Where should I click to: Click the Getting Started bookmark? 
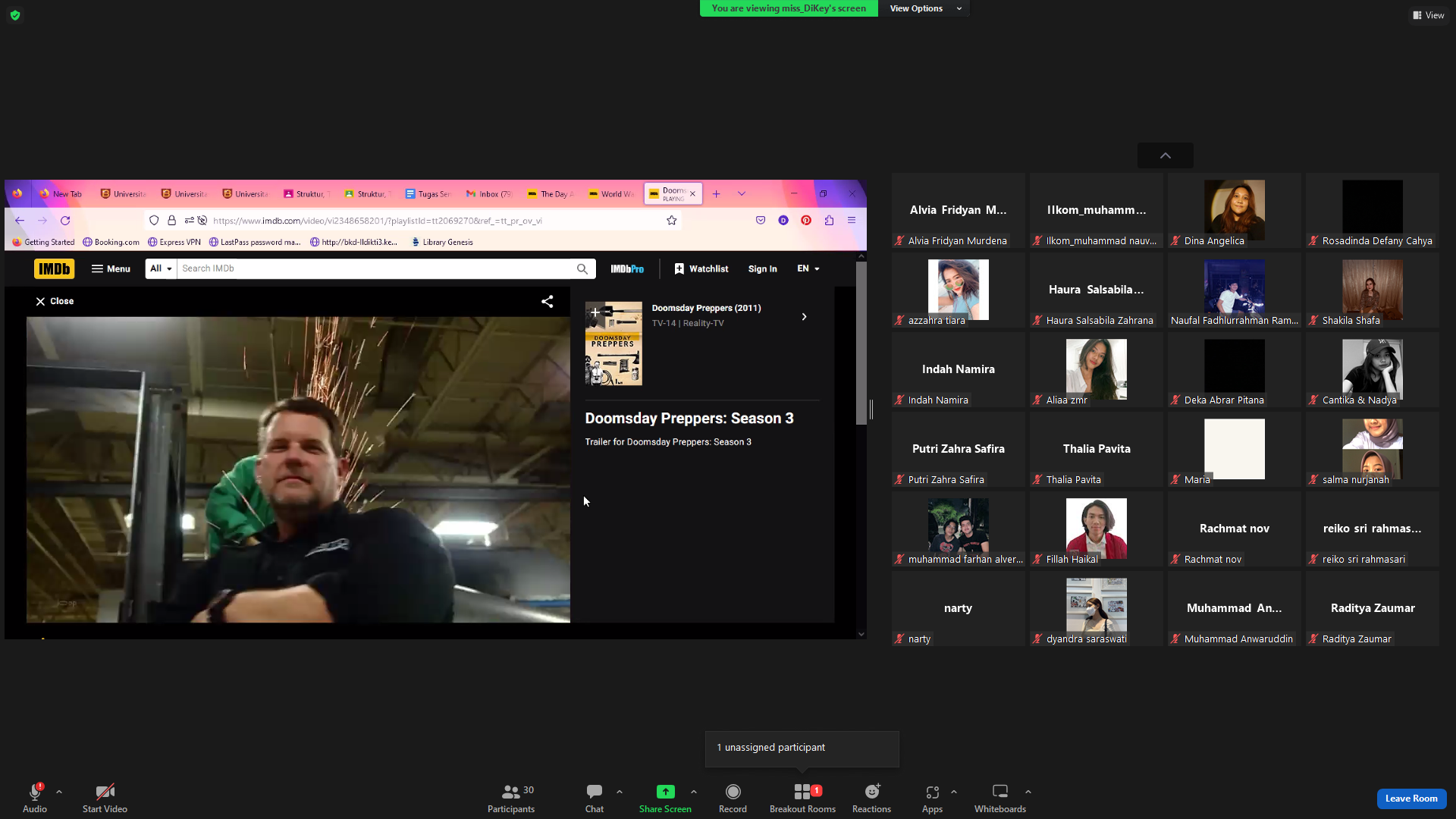pos(43,243)
